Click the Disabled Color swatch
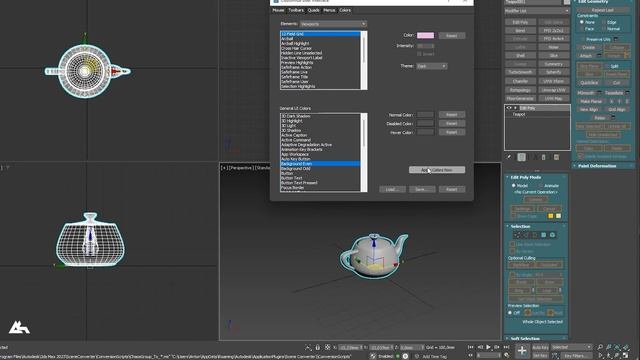The width and height of the screenshot is (640, 360). pyautogui.click(x=425, y=123)
